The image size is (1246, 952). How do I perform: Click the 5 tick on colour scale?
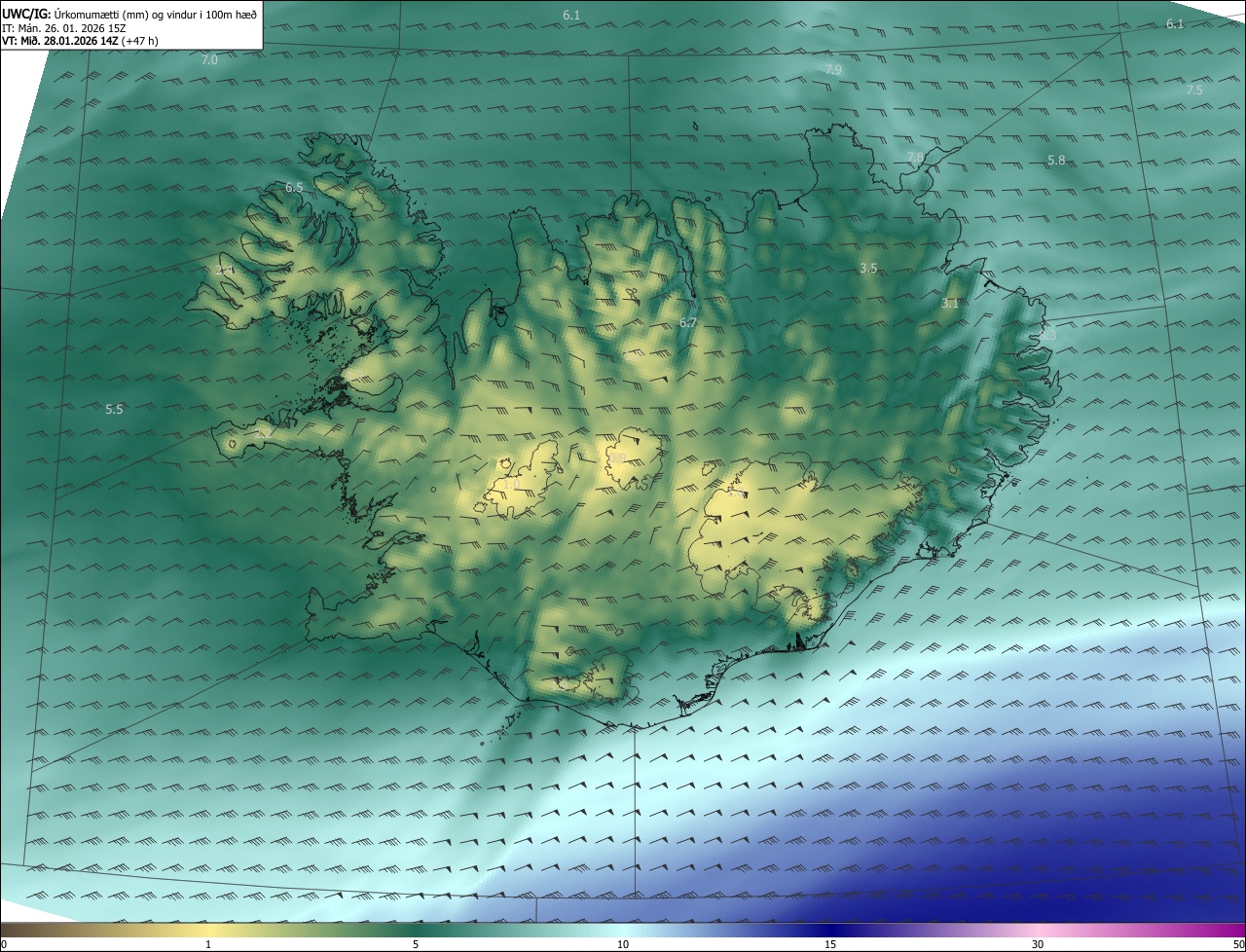tap(416, 944)
